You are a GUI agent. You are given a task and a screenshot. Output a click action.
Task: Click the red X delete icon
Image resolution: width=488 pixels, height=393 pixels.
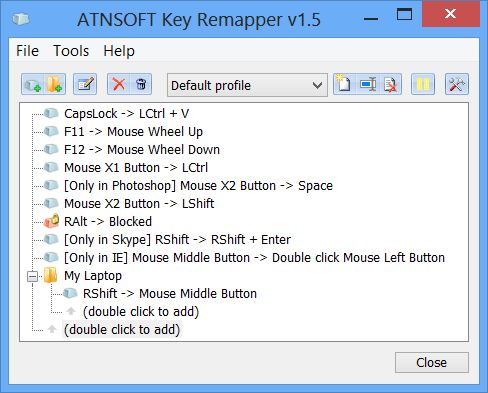(x=118, y=84)
